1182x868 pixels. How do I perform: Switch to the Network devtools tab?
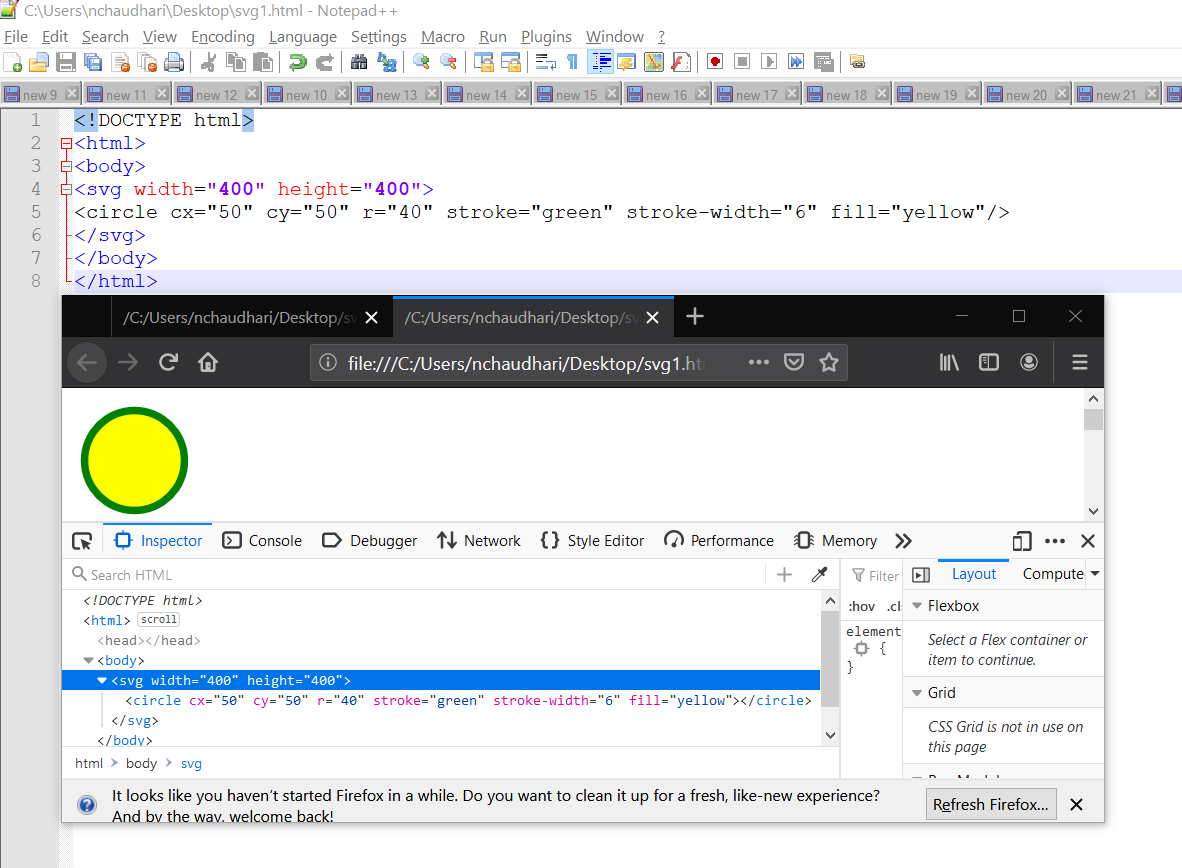point(479,541)
